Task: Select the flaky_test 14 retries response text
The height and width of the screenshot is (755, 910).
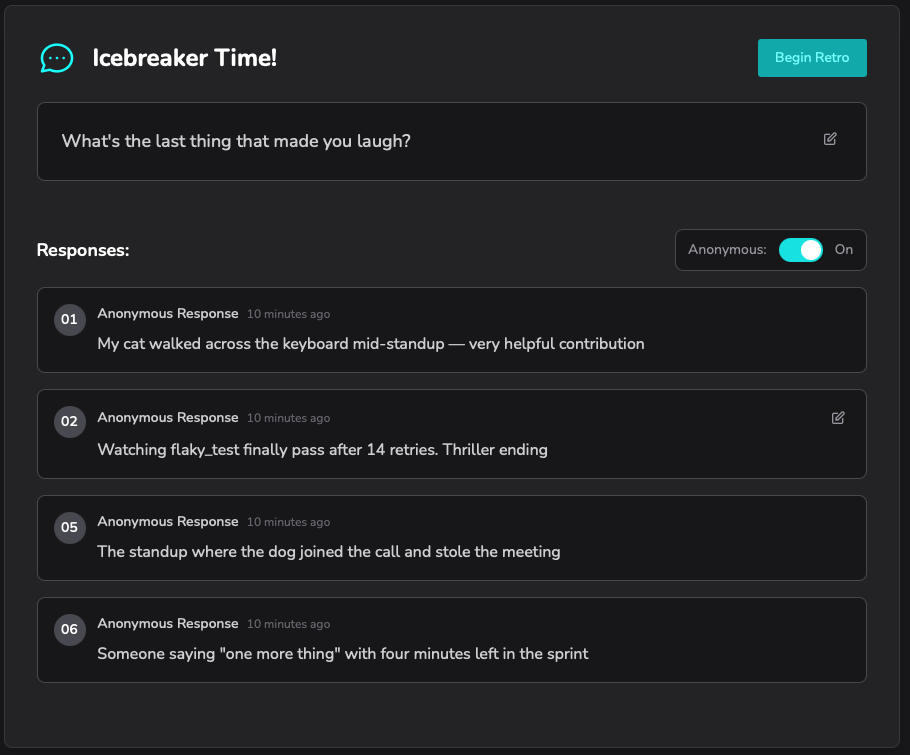Action: [x=323, y=450]
